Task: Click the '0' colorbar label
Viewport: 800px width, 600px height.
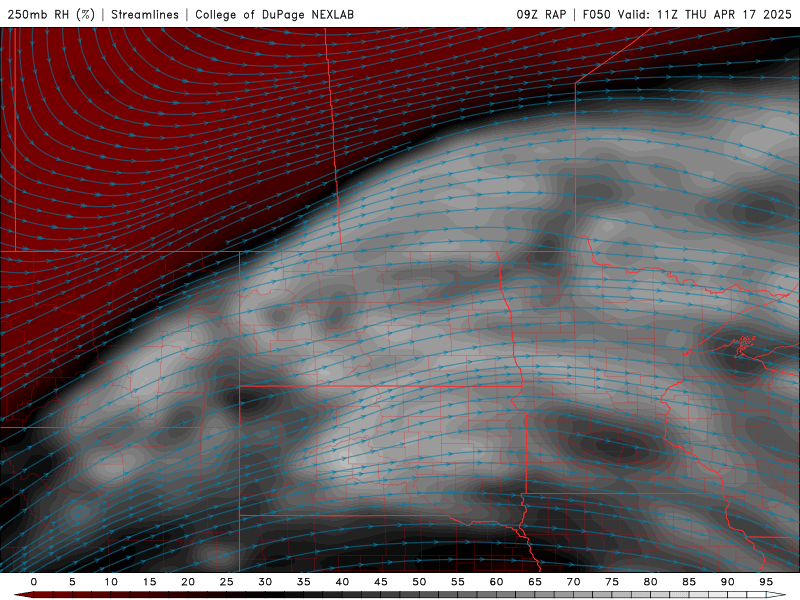Action: coord(34,582)
